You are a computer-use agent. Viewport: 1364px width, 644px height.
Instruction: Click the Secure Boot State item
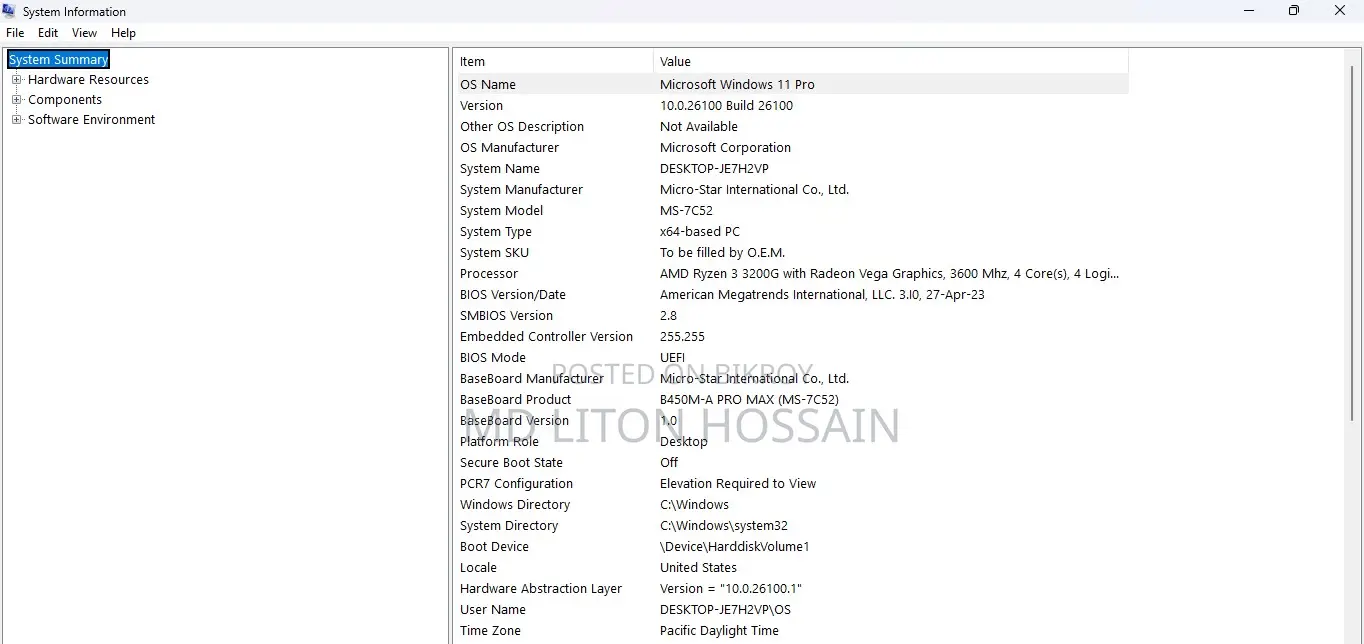click(511, 463)
